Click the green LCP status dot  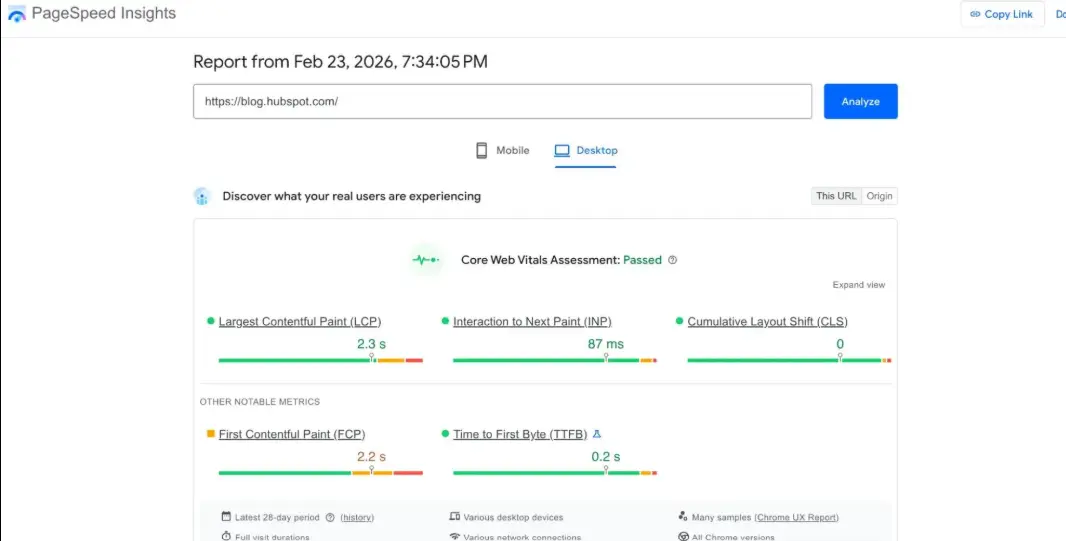pos(211,321)
